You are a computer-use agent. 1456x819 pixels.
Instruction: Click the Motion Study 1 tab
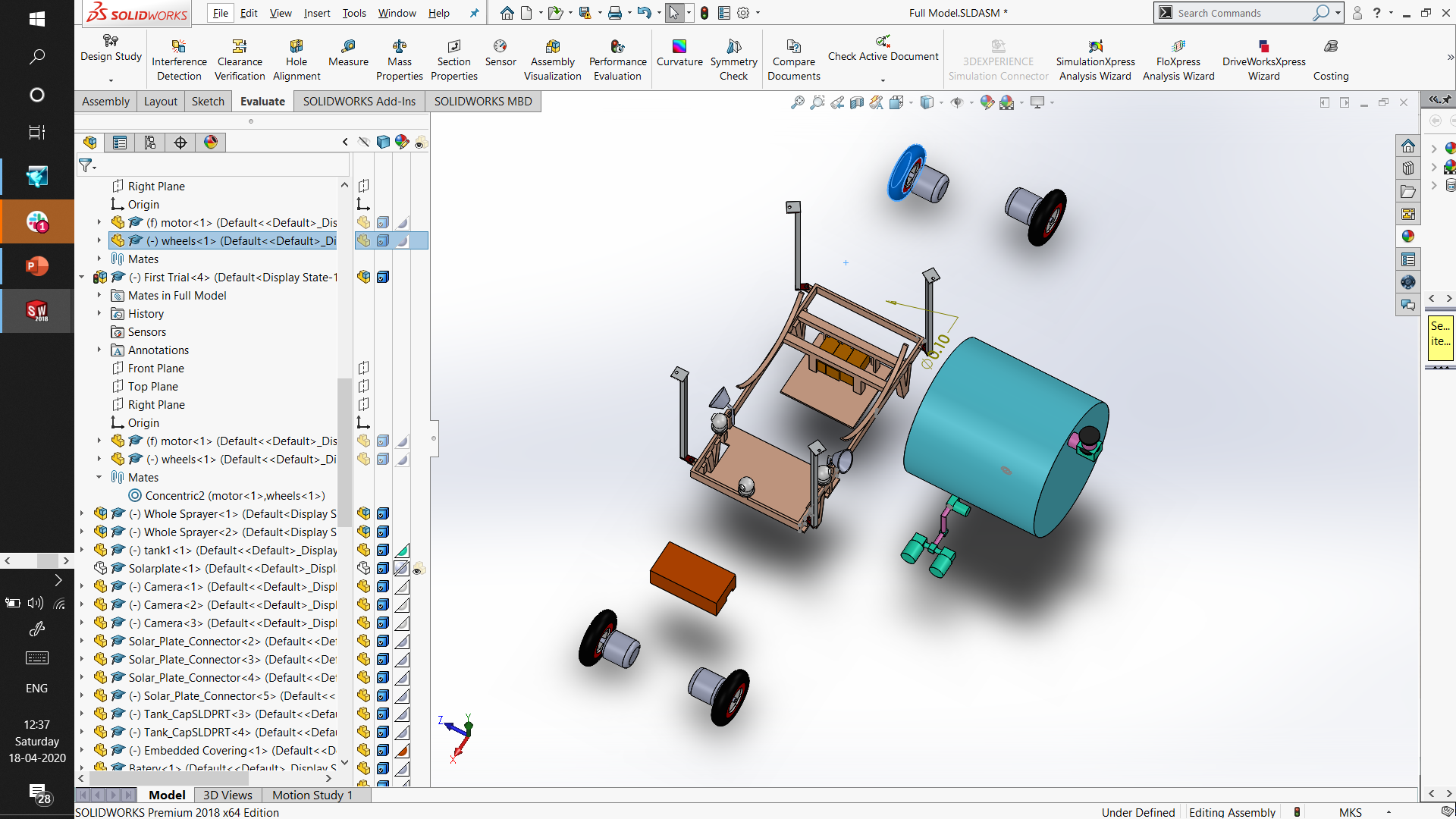(x=312, y=795)
